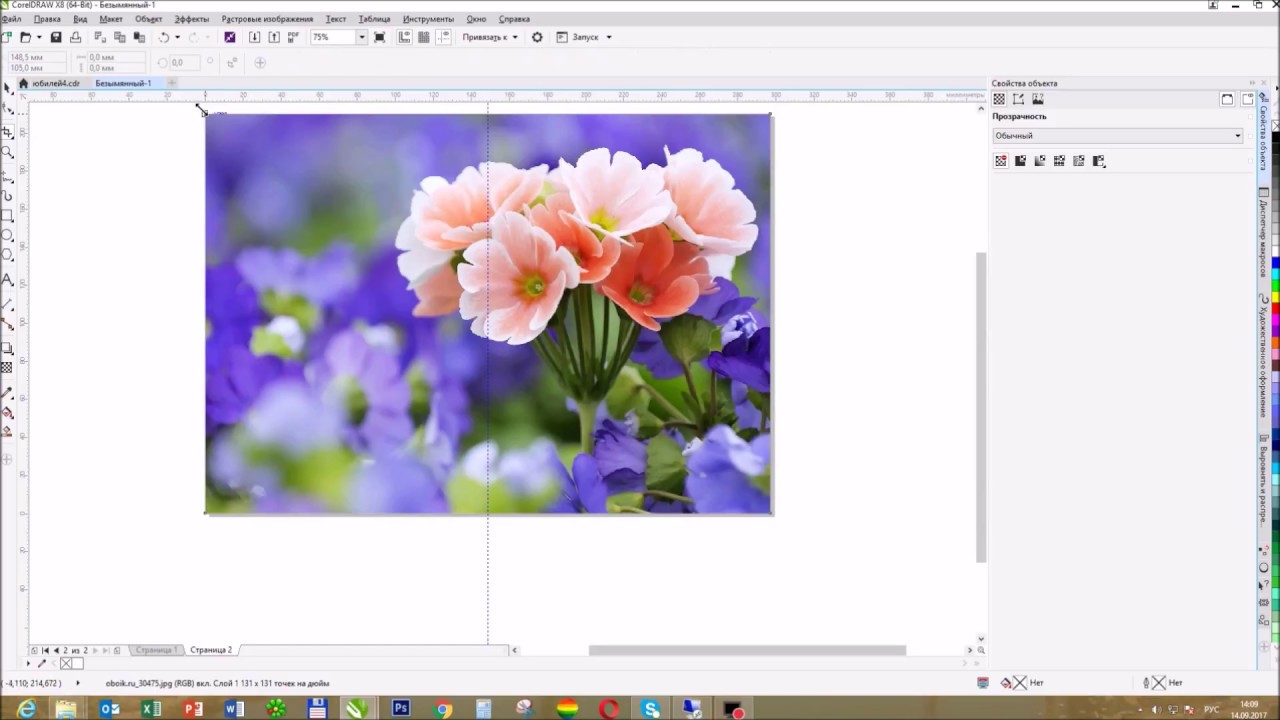Click the Import icon with down arrow
The height and width of the screenshot is (720, 1280).
click(254, 37)
